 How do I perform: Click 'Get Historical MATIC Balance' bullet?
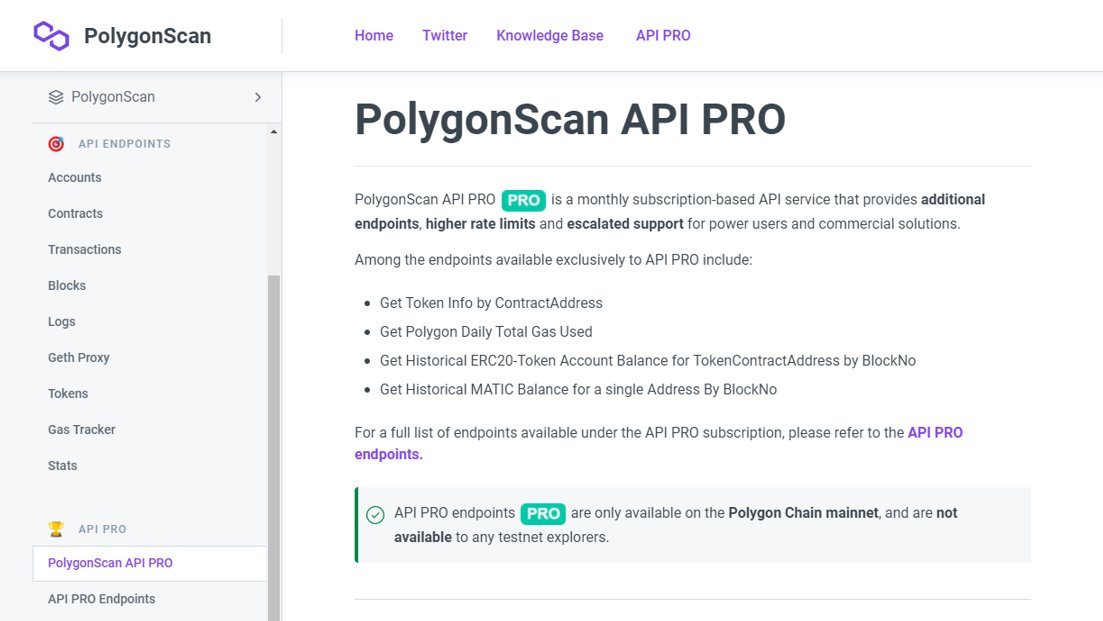click(578, 390)
